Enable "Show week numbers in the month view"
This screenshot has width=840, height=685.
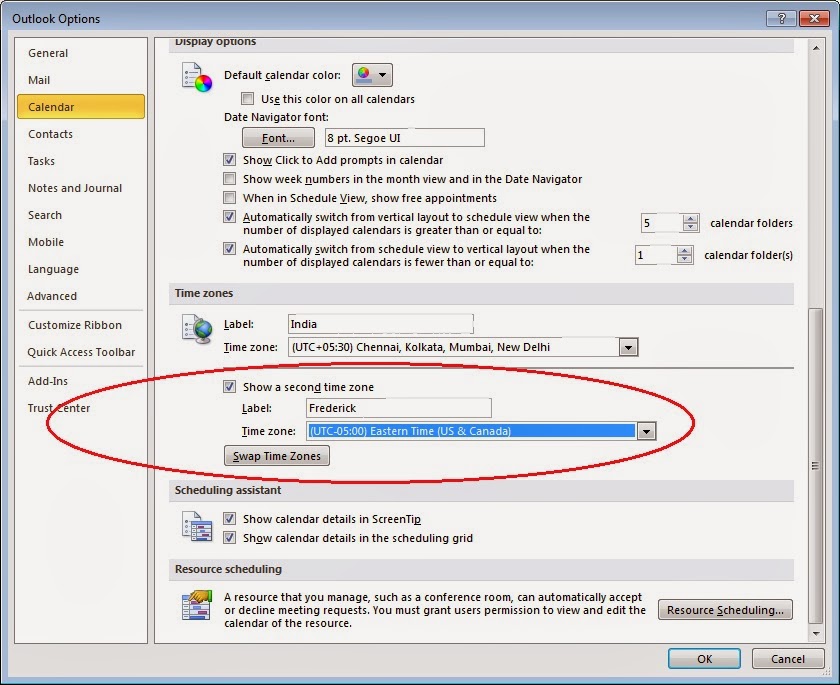pos(230,179)
